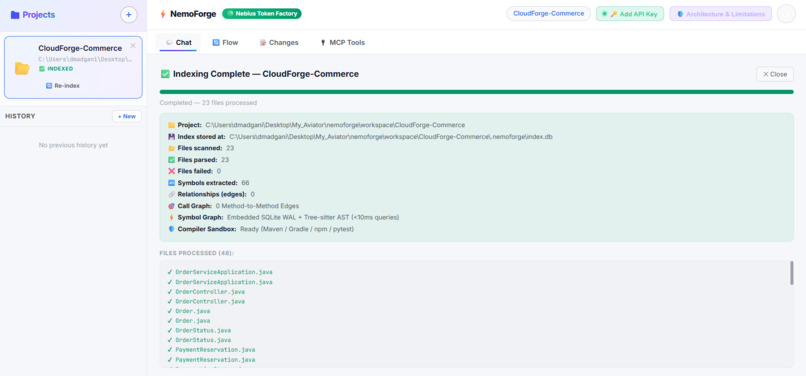Click the add project plus button
This screenshot has height=376, width=806.
coord(129,15)
